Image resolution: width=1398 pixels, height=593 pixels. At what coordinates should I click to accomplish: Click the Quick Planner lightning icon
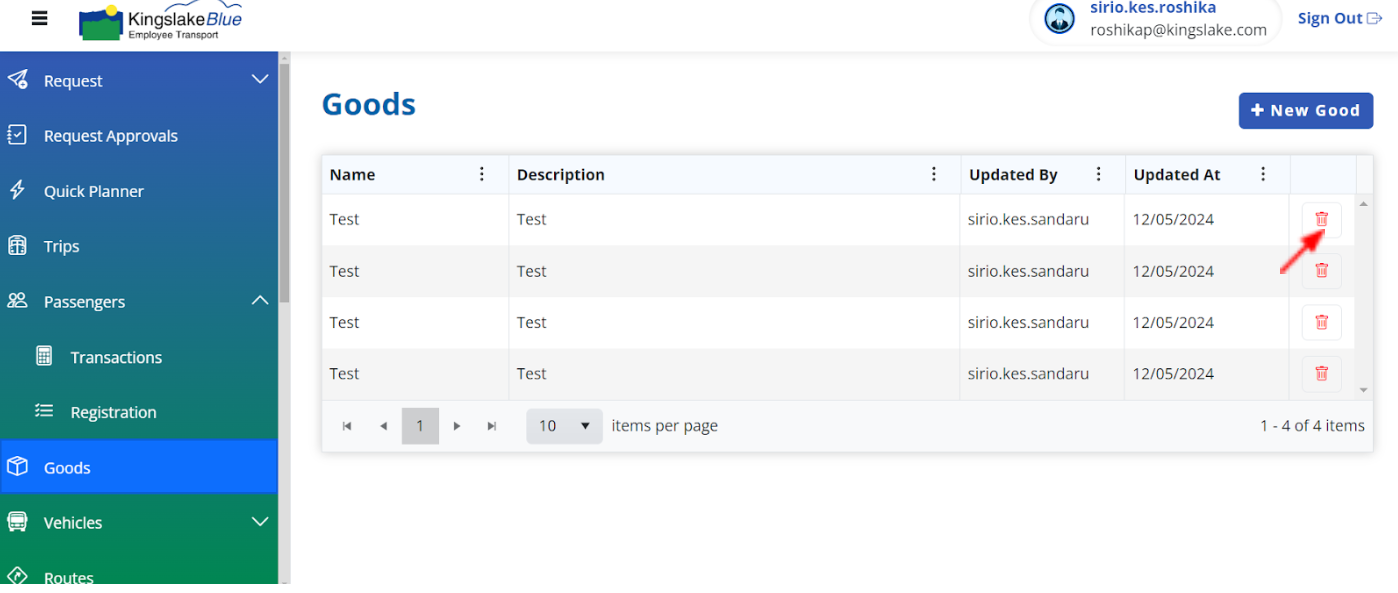tap(17, 190)
